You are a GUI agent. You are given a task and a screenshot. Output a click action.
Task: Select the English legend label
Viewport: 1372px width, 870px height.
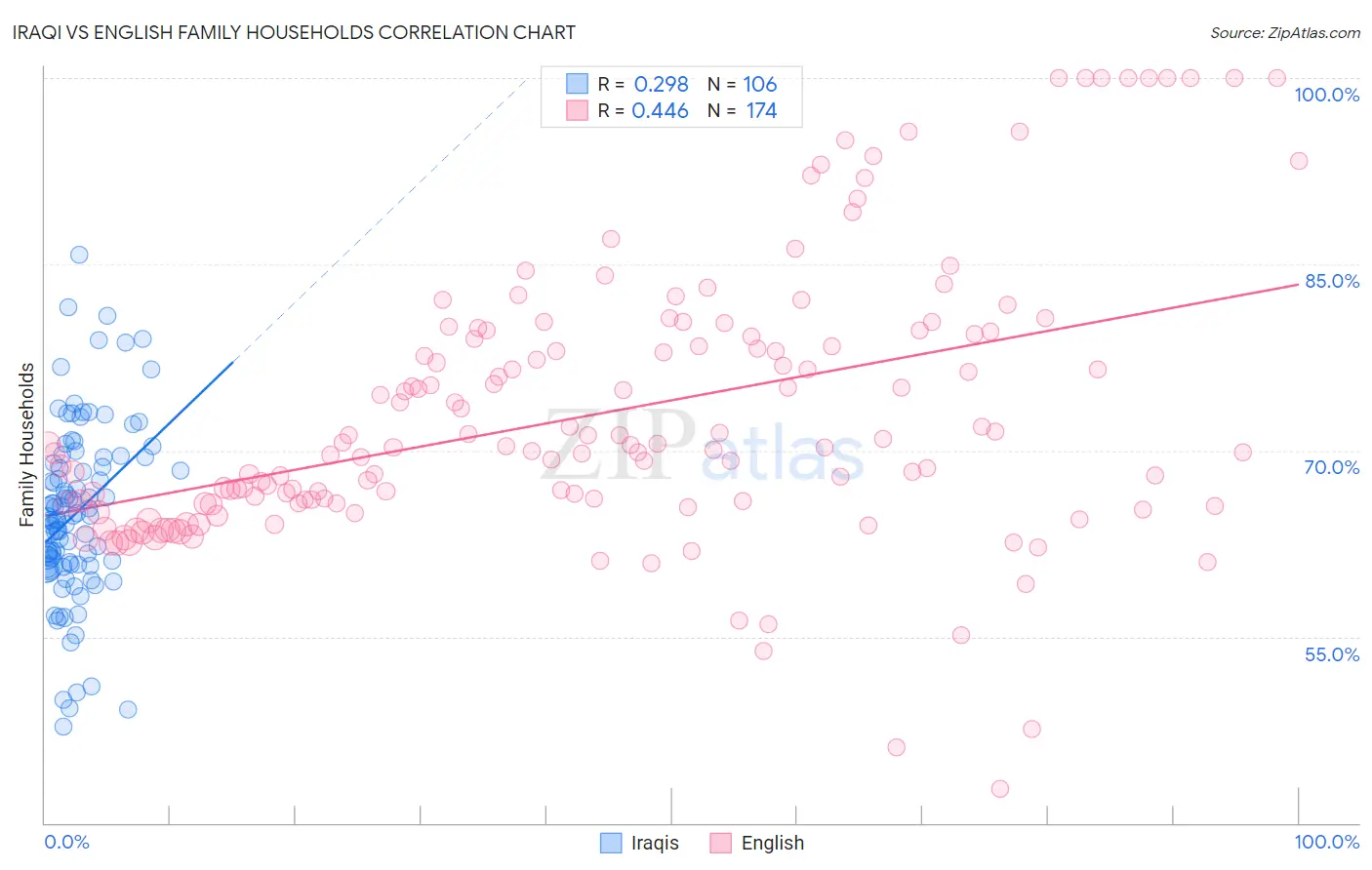(x=773, y=843)
